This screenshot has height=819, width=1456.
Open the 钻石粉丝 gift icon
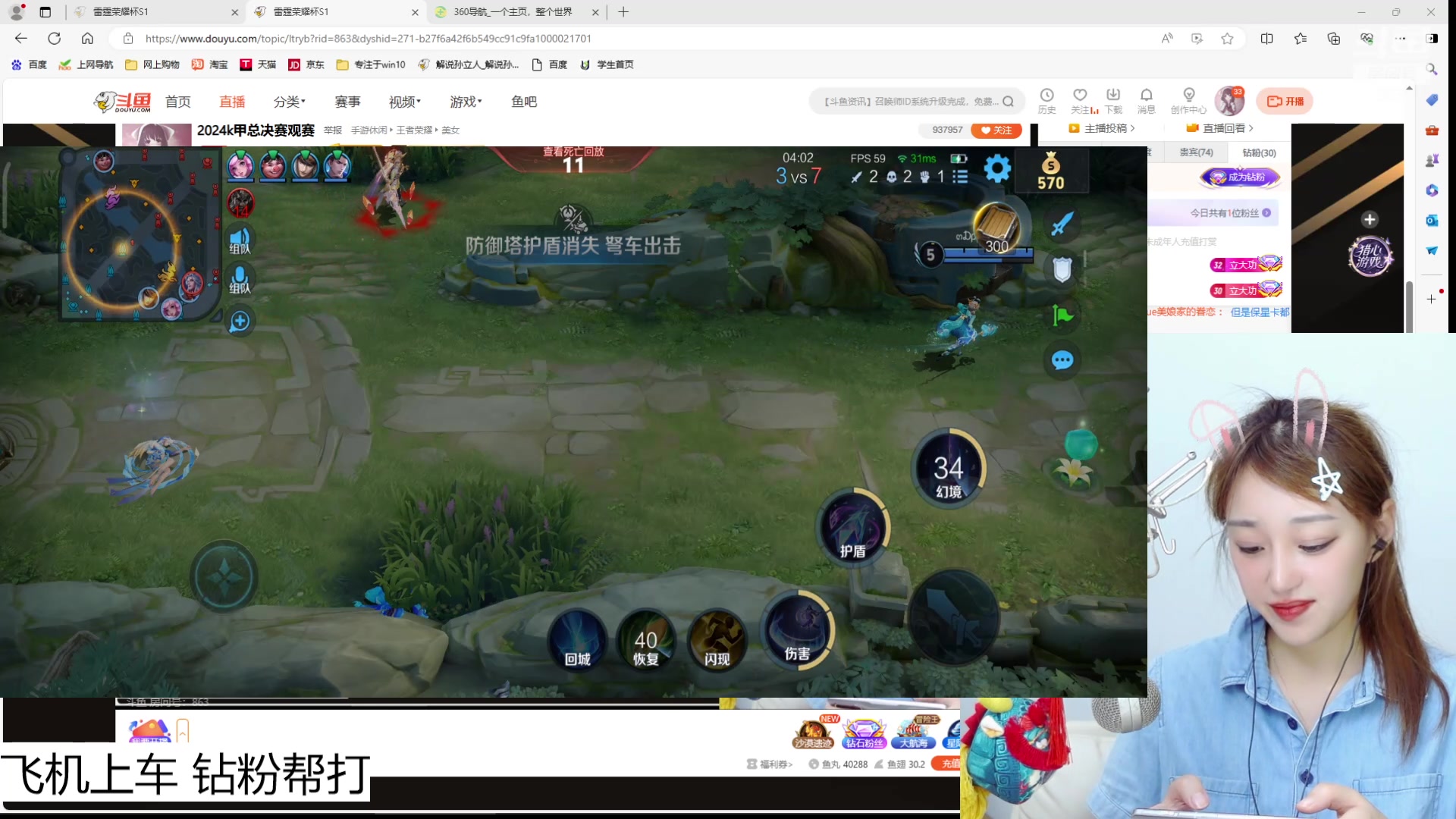click(864, 733)
